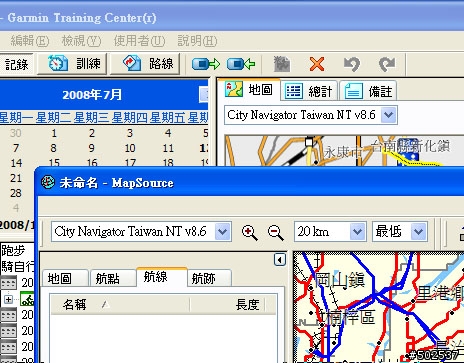Select day 3 in the calendar
The width and height of the screenshot is (464, 363).
130,133
